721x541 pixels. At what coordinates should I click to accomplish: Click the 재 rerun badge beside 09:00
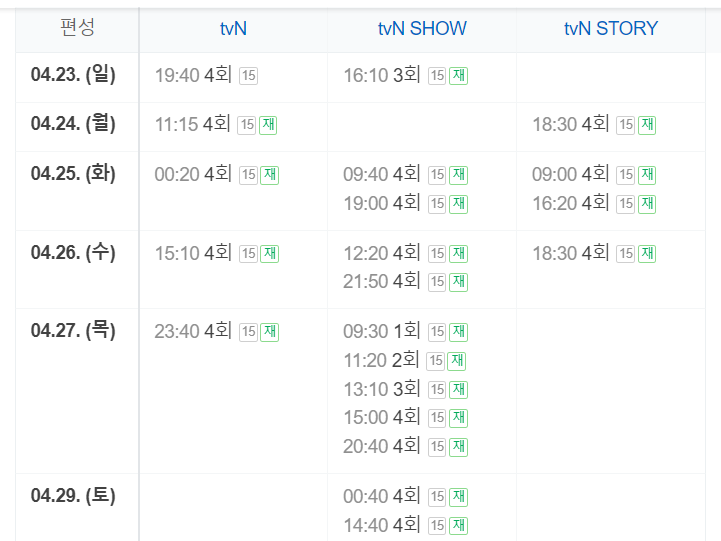[647, 175]
